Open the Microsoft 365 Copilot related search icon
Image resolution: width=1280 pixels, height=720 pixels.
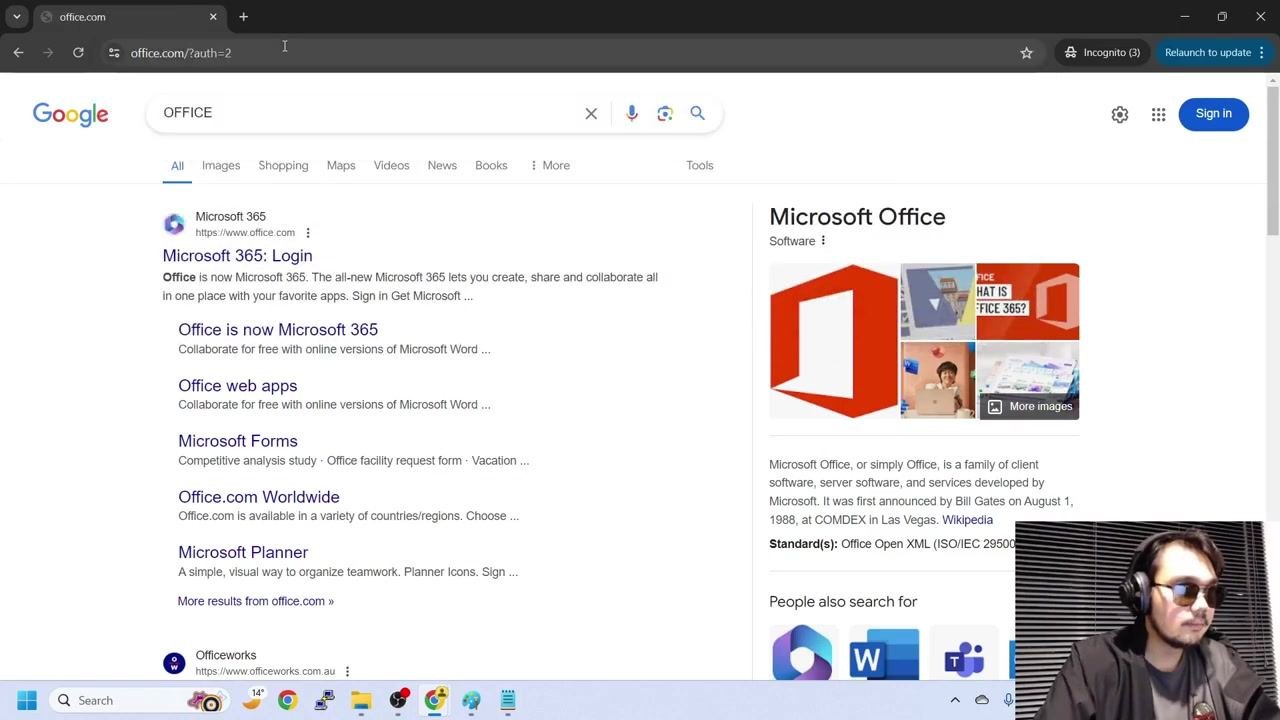[x=802, y=653]
